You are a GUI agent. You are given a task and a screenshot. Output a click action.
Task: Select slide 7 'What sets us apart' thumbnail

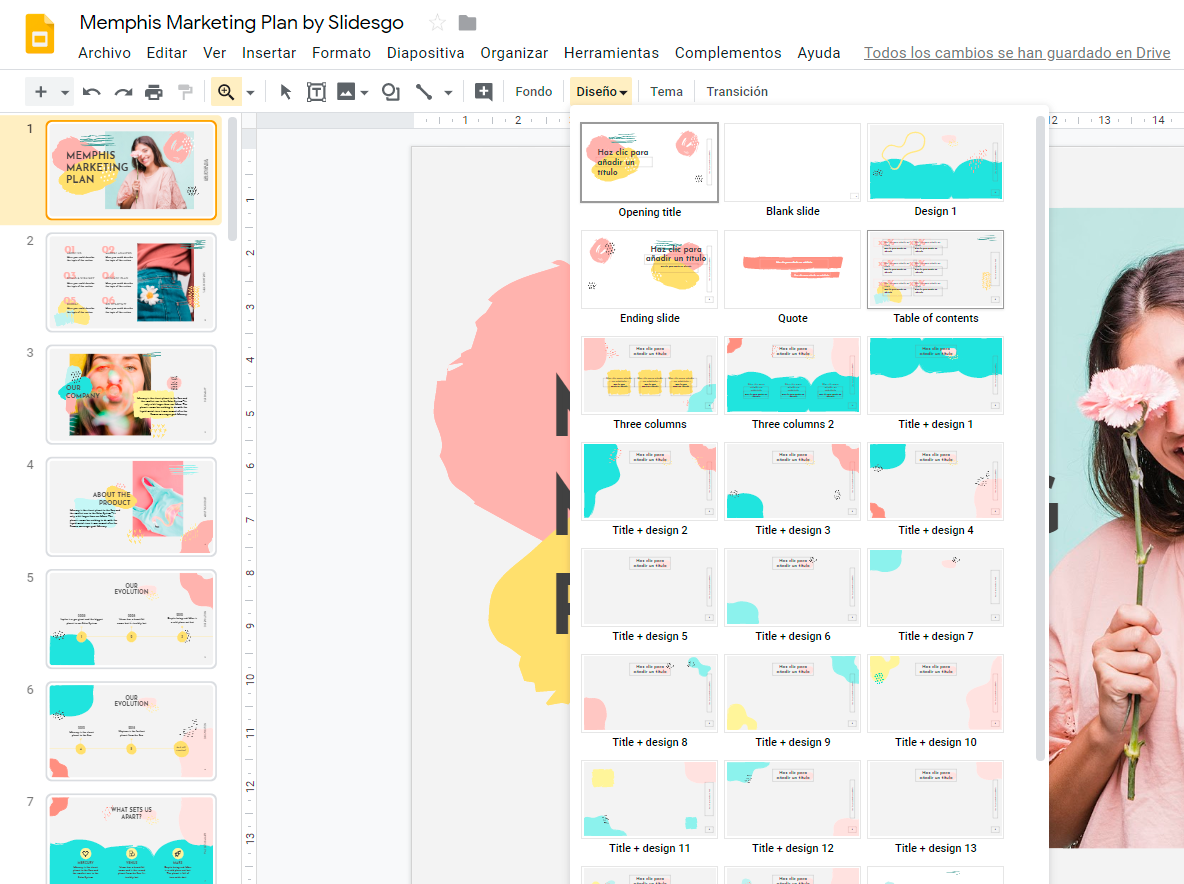point(131,839)
